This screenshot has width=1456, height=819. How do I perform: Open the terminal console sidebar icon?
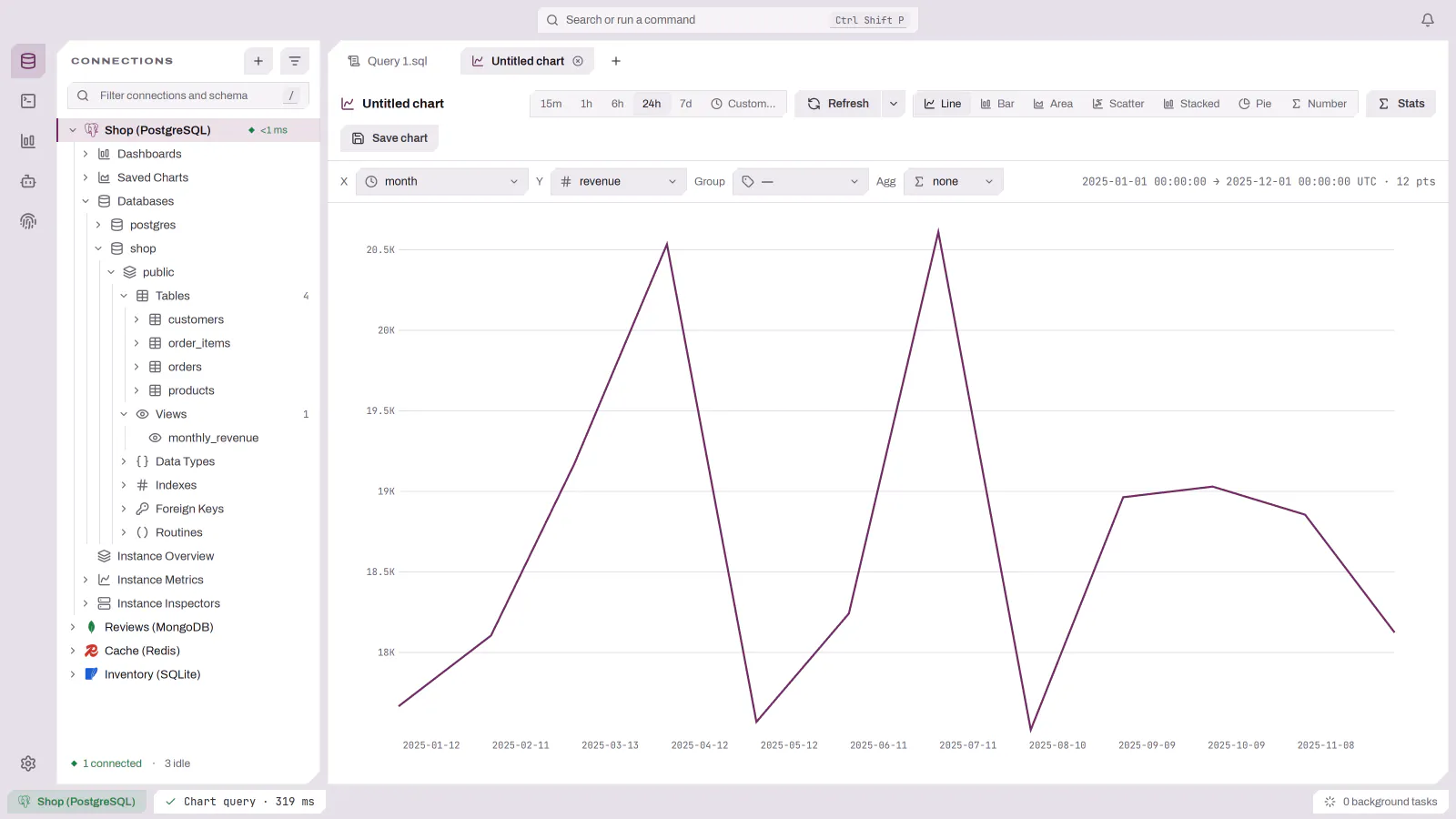(28, 101)
